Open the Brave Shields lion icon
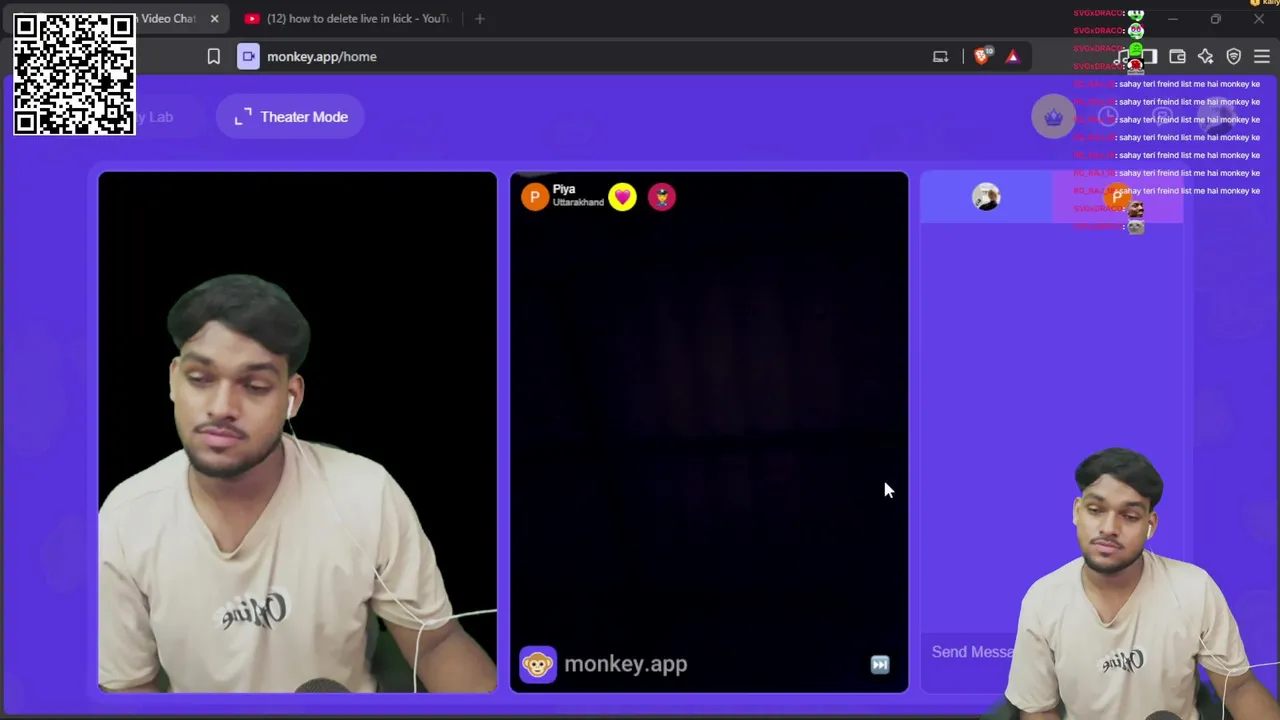 (980, 57)
